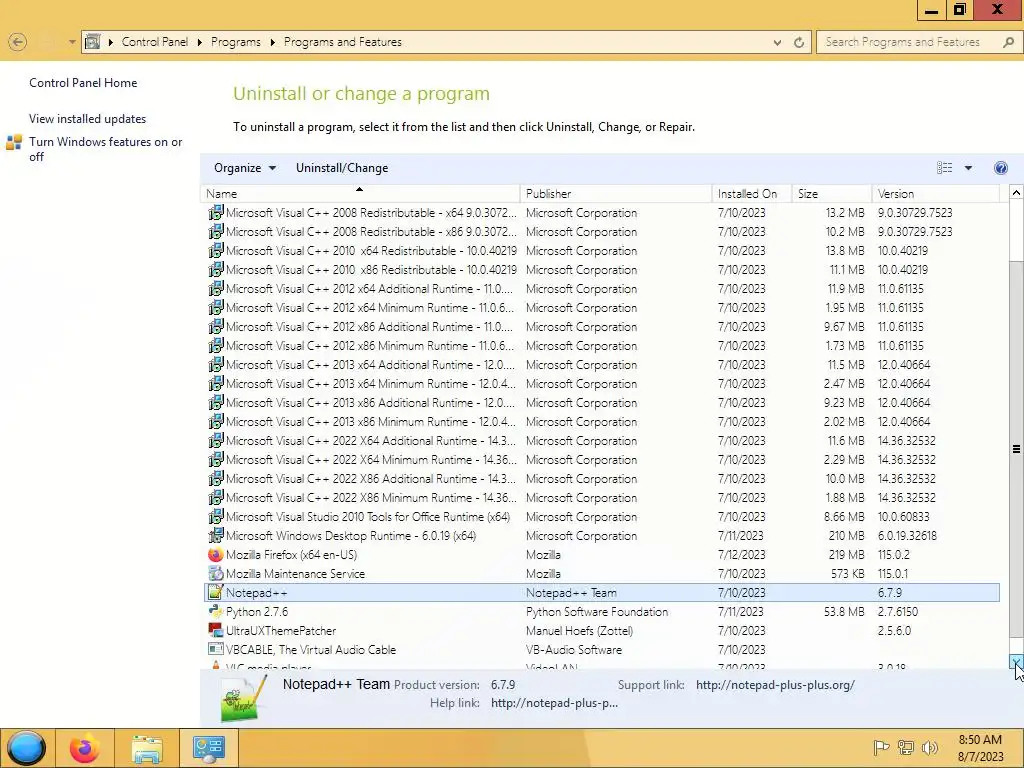The image size is (1024, 768).
Task: Click the UltraUXThemePatcher icon
Action: coord(215,630)
